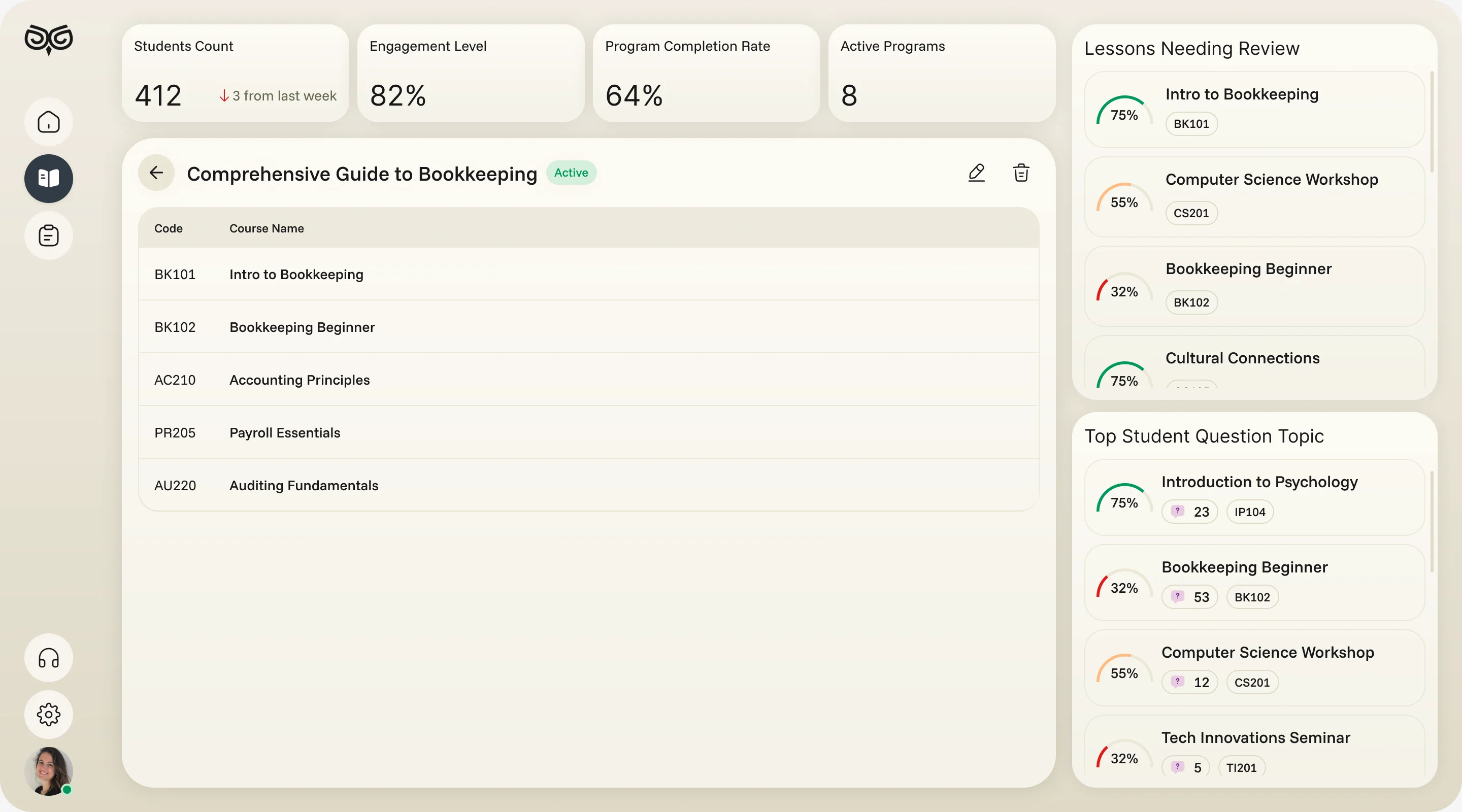Select the Accounting Principles row
The height and width of the screenshot is (812, 1462).
click(588, 380)
